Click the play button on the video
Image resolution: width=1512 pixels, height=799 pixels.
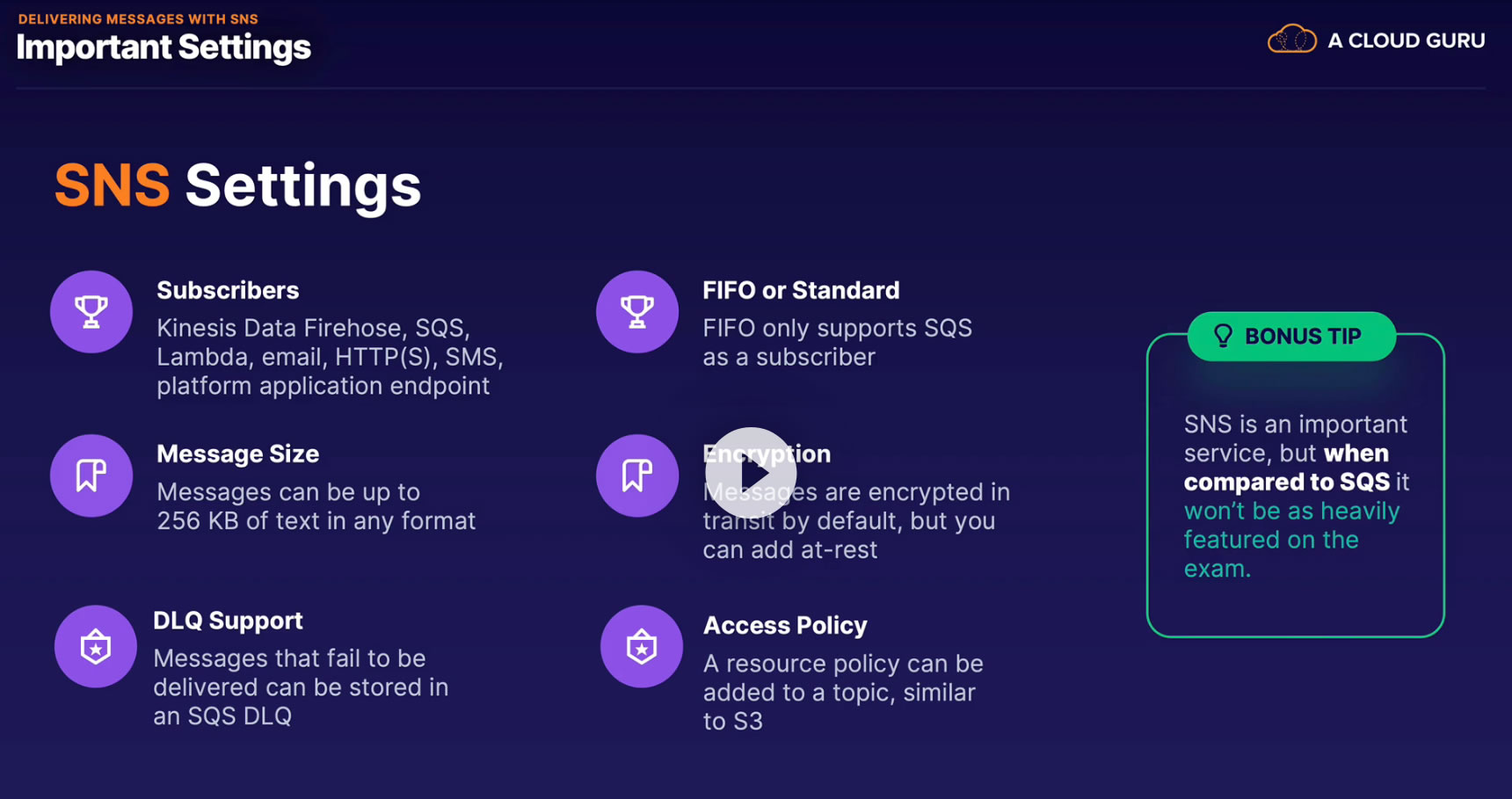pos(751,473)
